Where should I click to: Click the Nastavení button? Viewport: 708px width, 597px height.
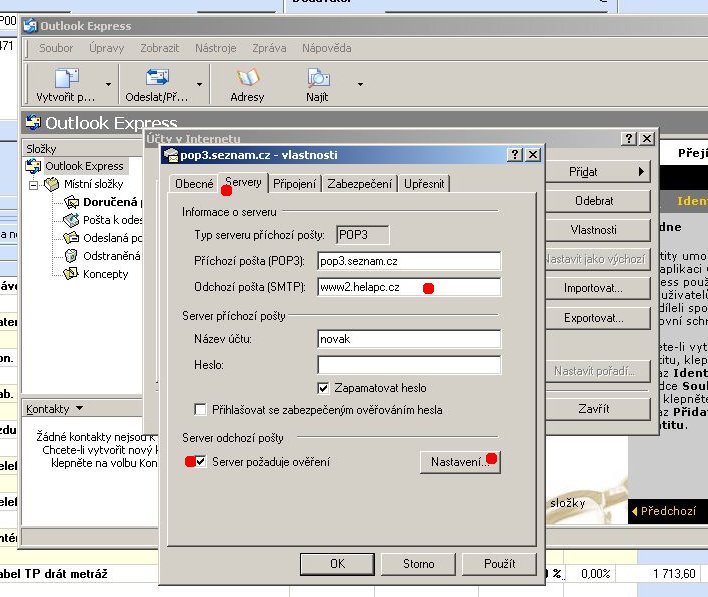pyautogui.click(x=460, y=462)
